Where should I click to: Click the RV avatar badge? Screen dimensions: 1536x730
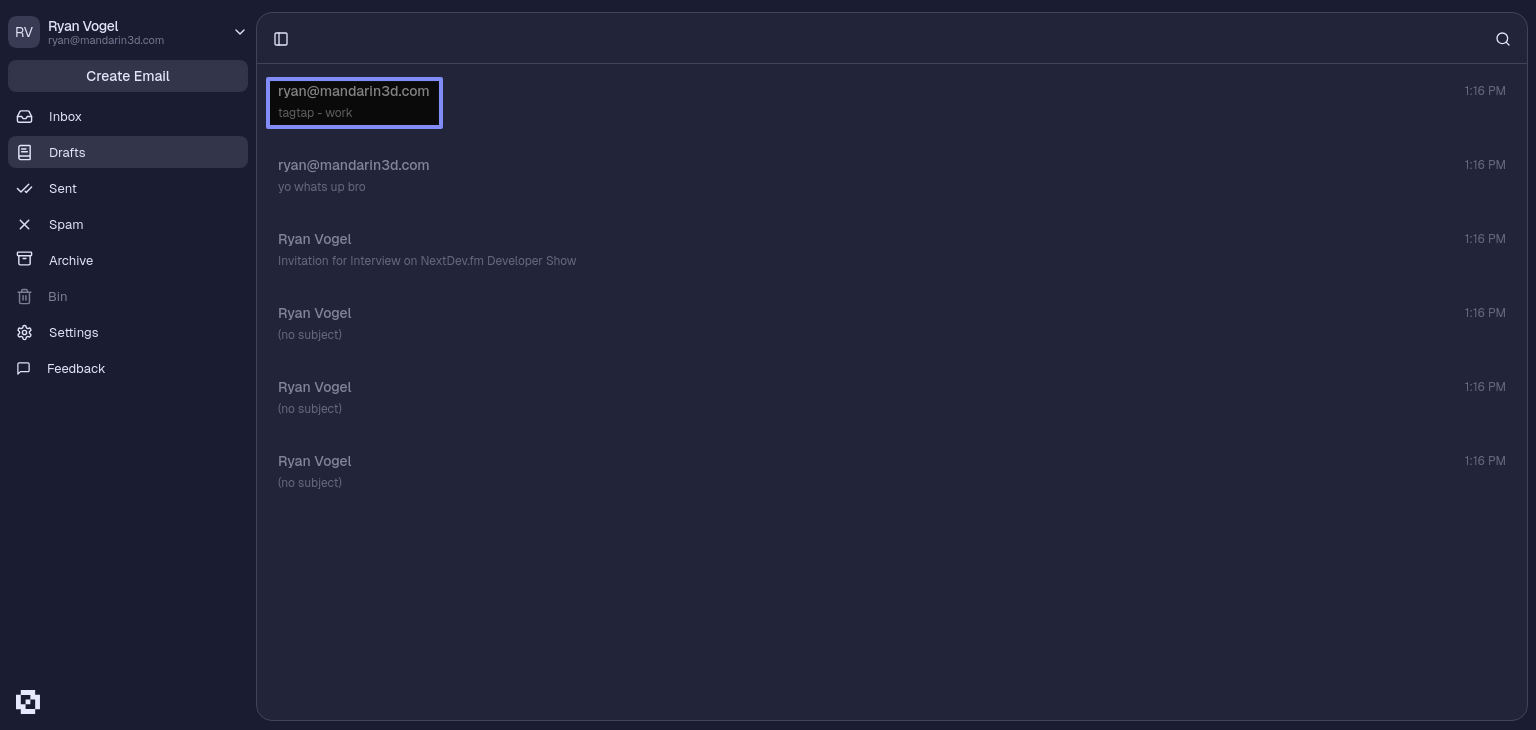24,32
